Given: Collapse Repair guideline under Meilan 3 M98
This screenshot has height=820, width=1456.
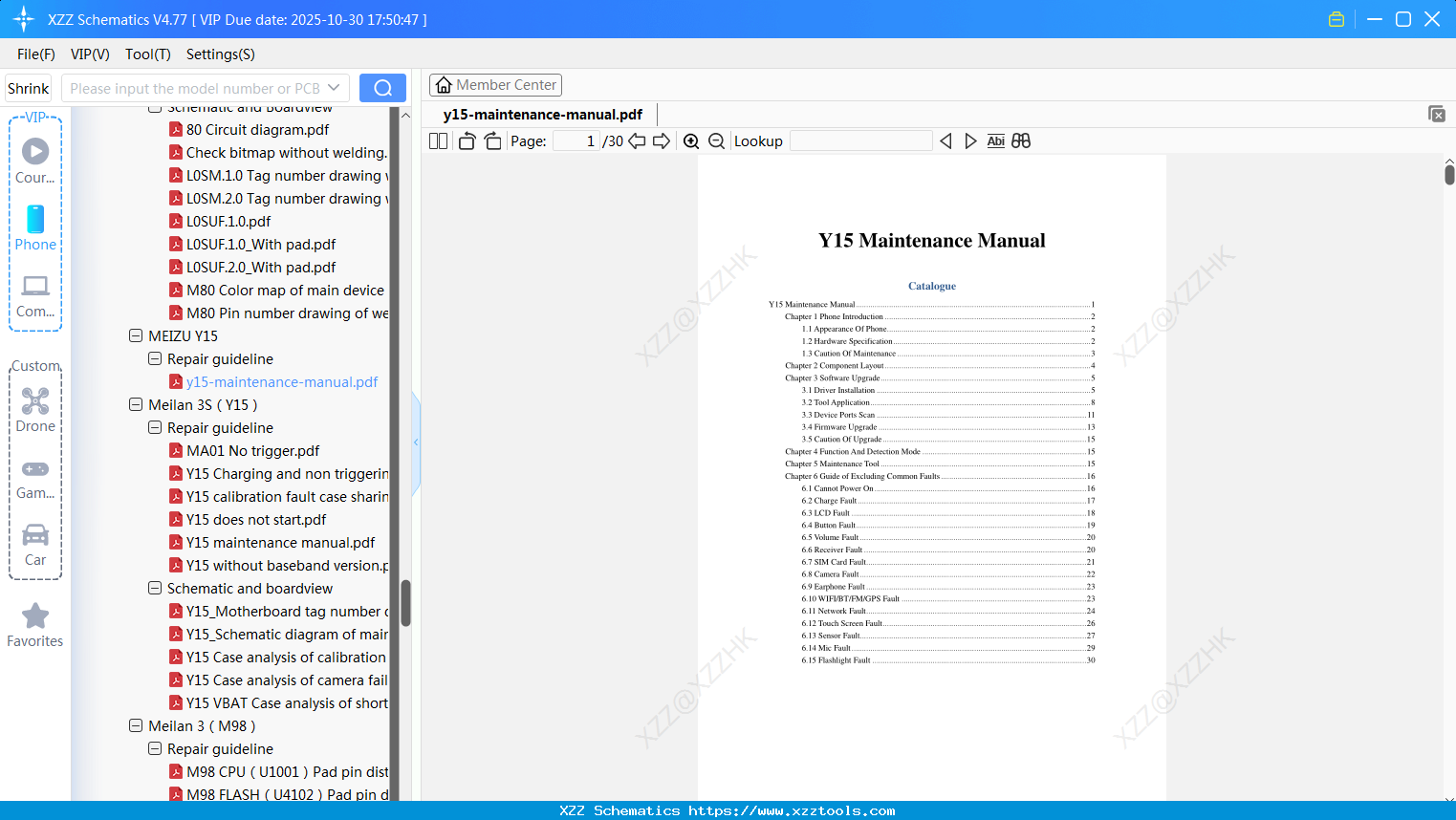Looking at the screenshot, I should (x=155, y=749).
